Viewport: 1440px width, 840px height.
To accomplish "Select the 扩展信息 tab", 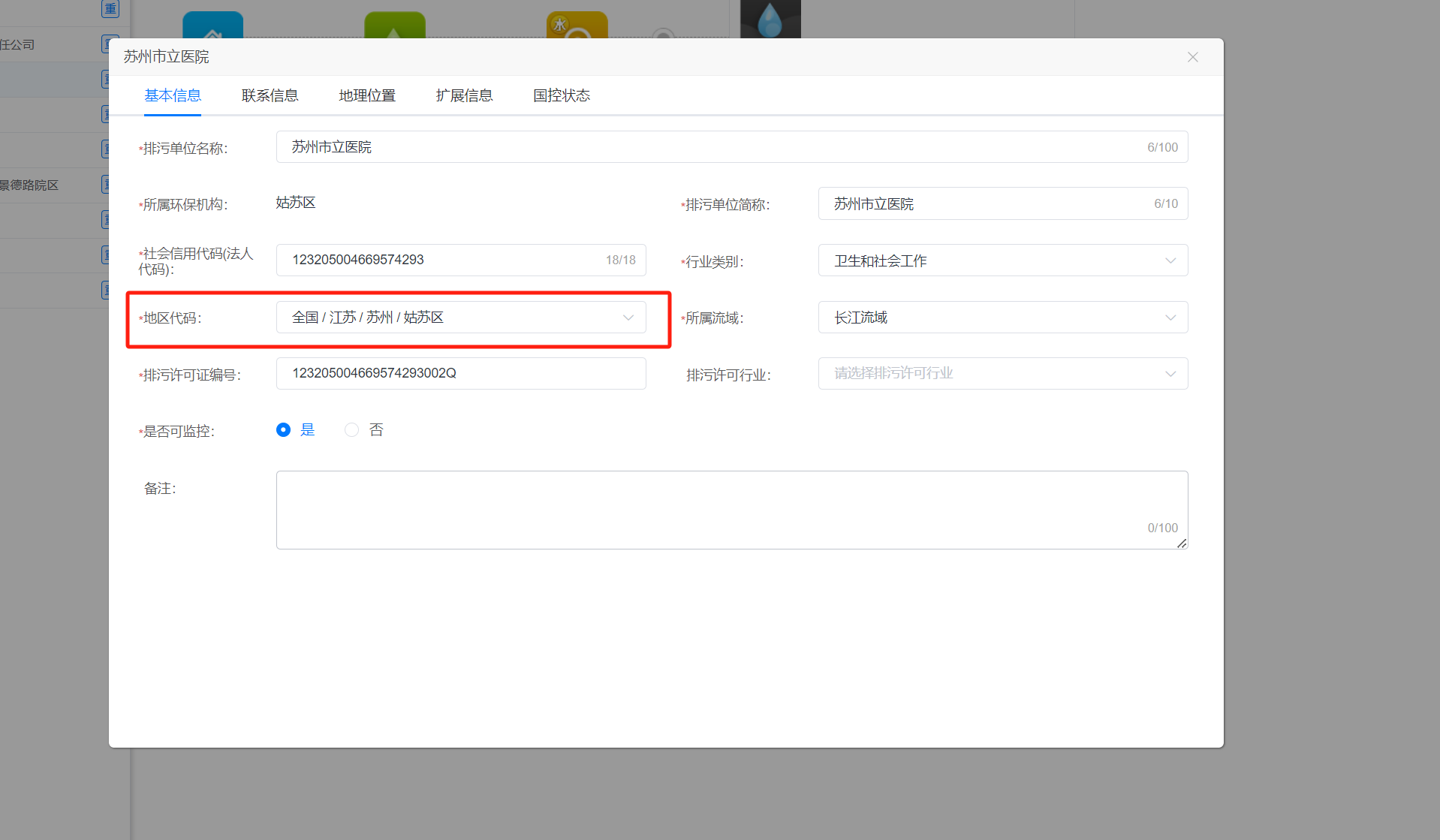I will tap(464, 95).
